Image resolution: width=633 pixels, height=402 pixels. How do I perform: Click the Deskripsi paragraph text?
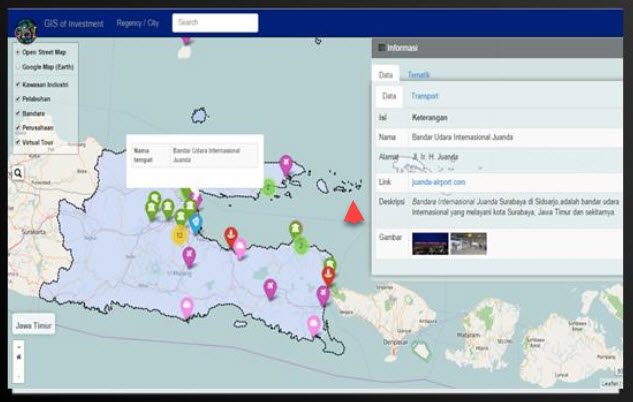point(515,207)
